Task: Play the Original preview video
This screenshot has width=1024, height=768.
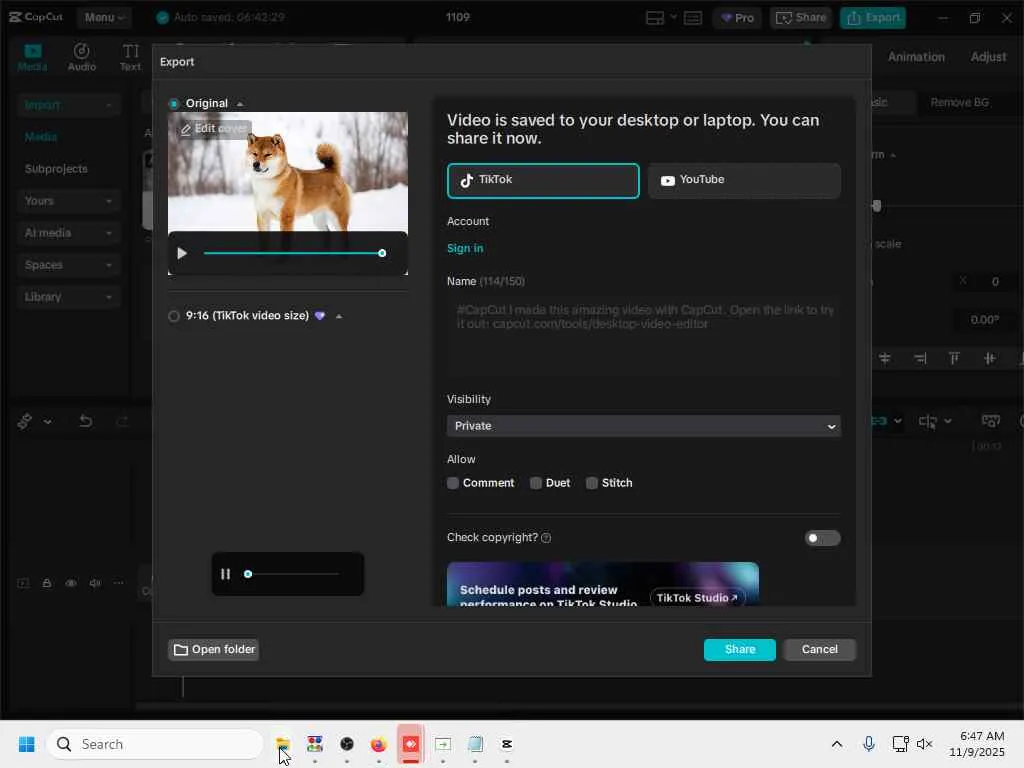Action: pos(182,253)
